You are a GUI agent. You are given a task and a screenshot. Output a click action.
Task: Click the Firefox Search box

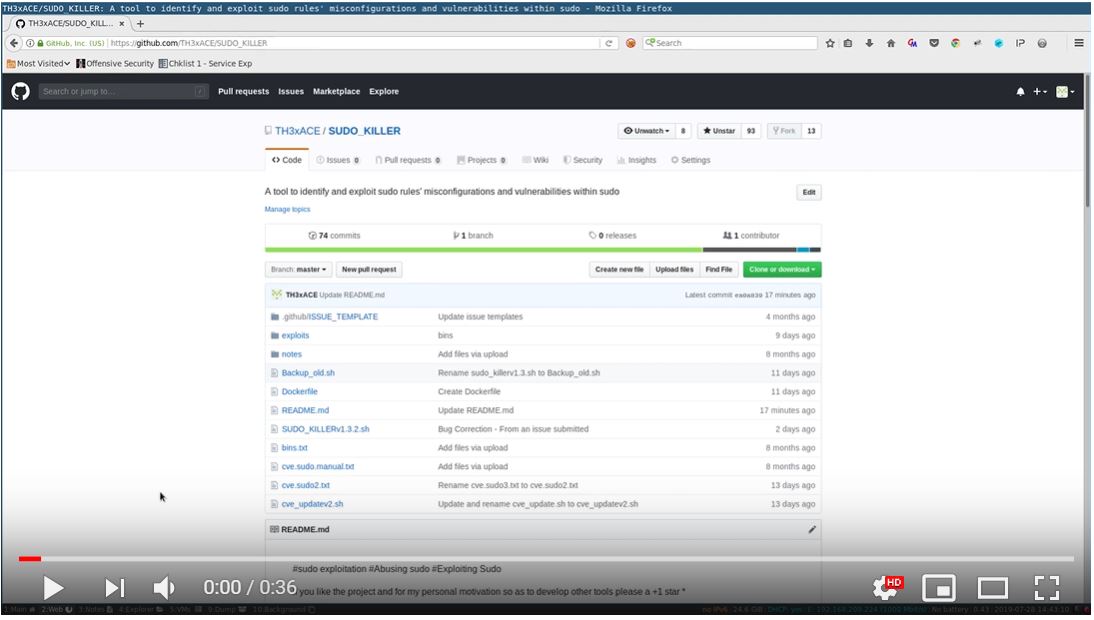coord(730,43)
